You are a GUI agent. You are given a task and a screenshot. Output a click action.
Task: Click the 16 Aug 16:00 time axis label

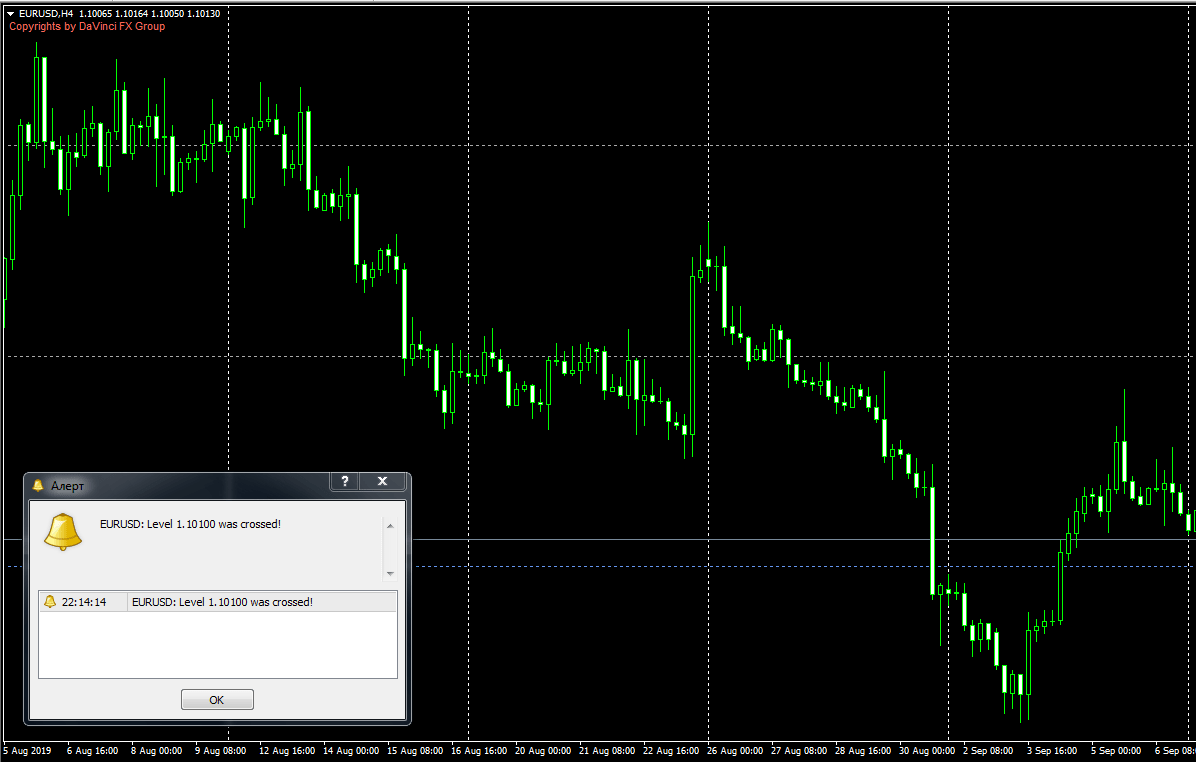[479, 751]
